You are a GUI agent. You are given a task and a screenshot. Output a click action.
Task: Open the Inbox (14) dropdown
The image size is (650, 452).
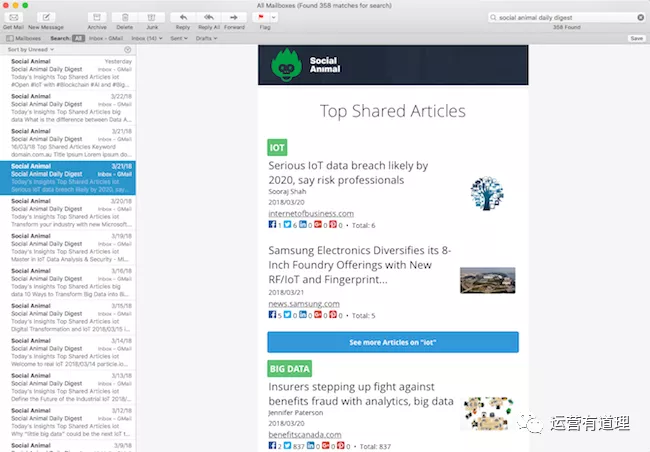coord(147,38)
